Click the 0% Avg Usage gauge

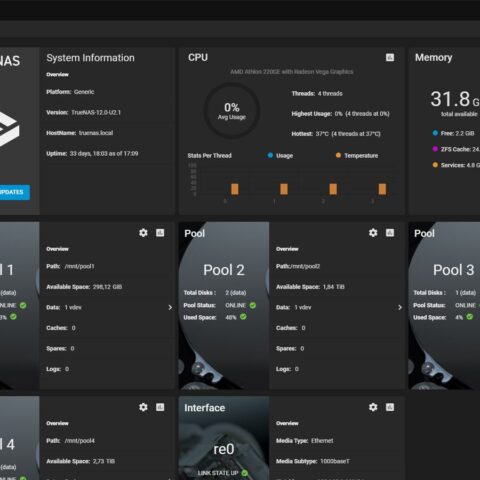(232, 111)
